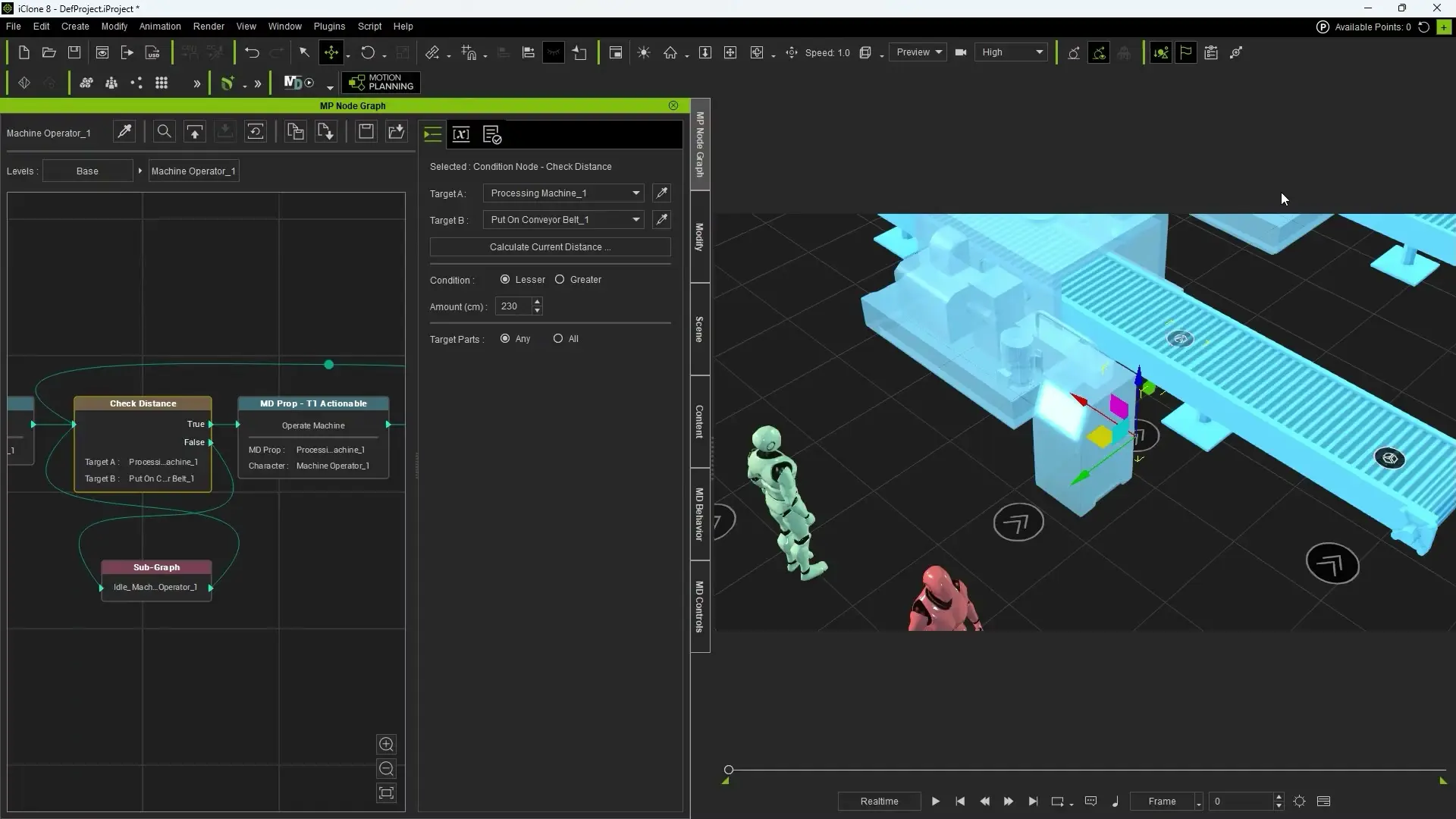Image resolution: width=1456 pixels, height=819 pixels.
Task: Pick Target A with eyedropper icon
Action: click(x=661, y=193)
